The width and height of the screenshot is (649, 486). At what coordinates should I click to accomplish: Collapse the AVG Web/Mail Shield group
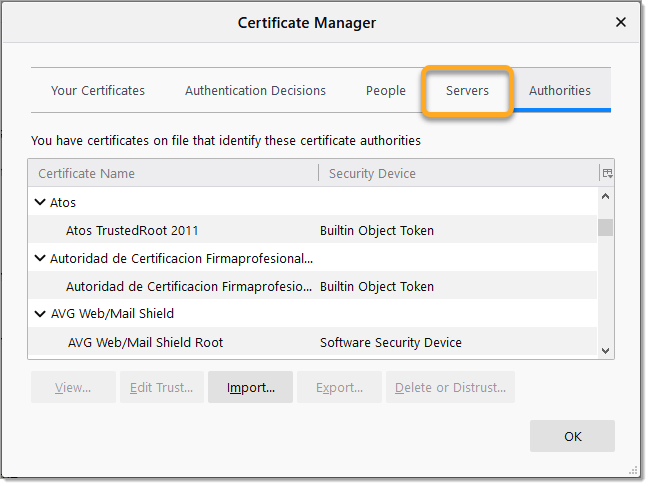(40, 314)
